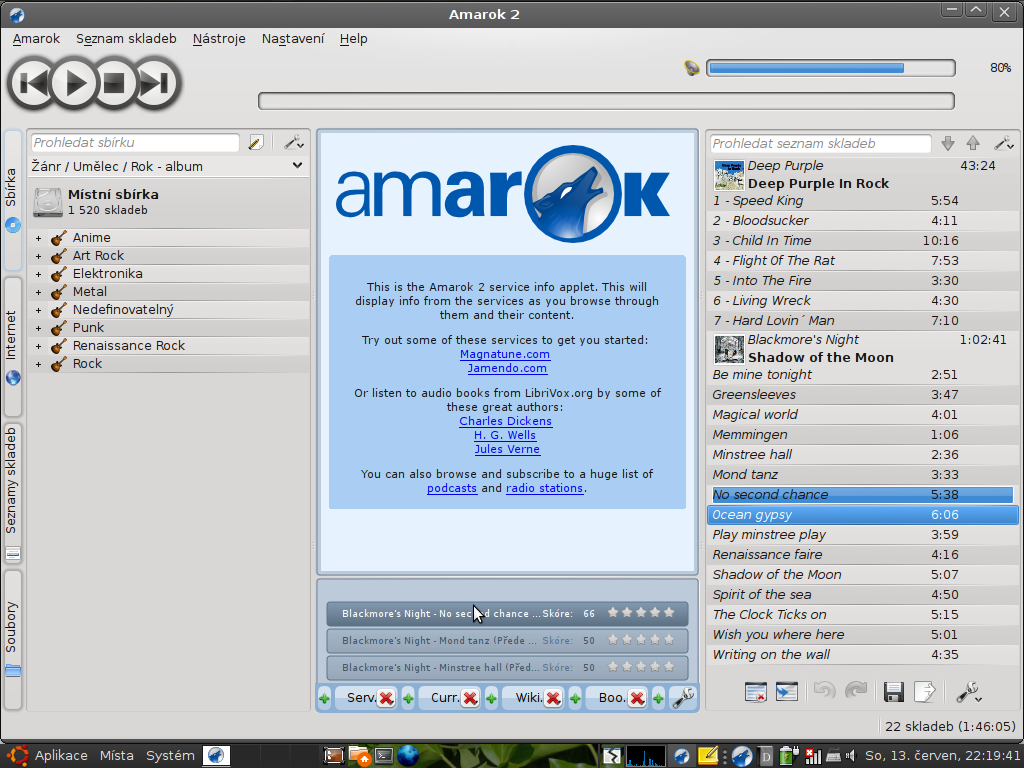The width and height of the screenshot is (1024, 768).
Task: Click in the Prohledat seznam skladeb search field
Action: [820, 144]
